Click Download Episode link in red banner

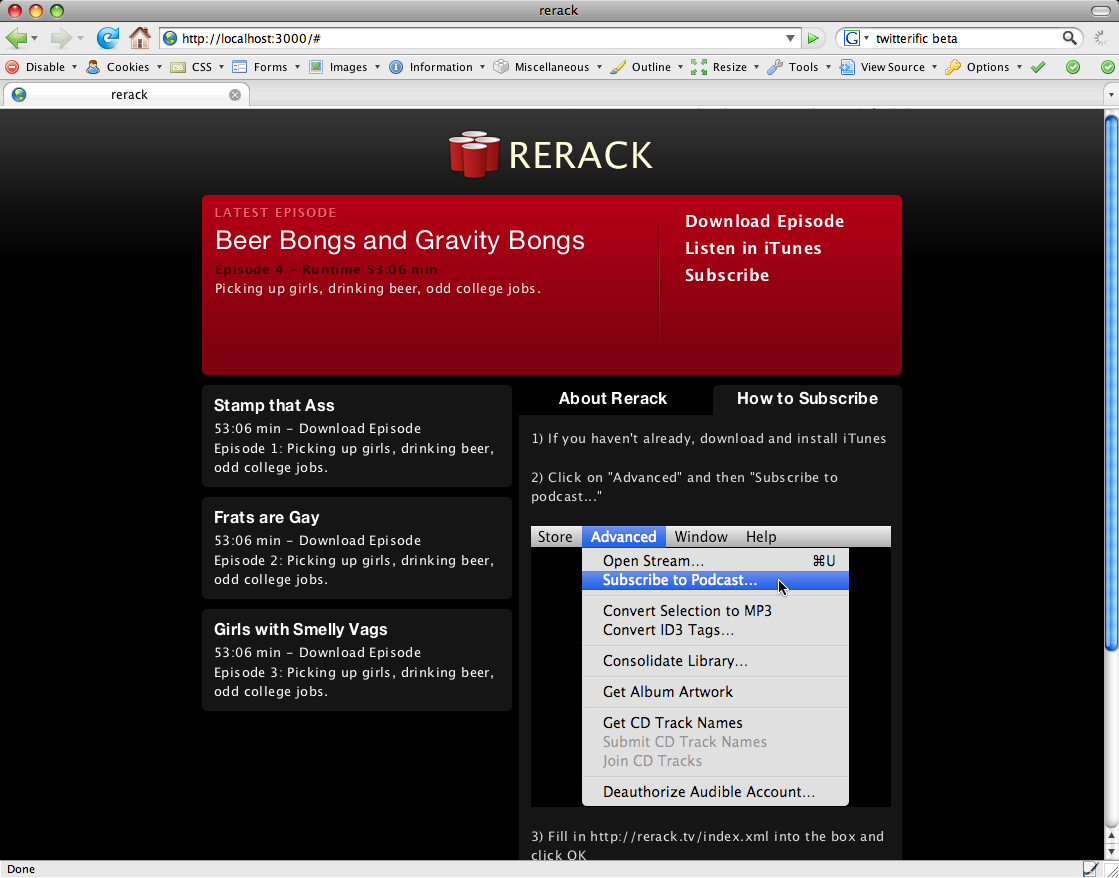click(764, 221)
